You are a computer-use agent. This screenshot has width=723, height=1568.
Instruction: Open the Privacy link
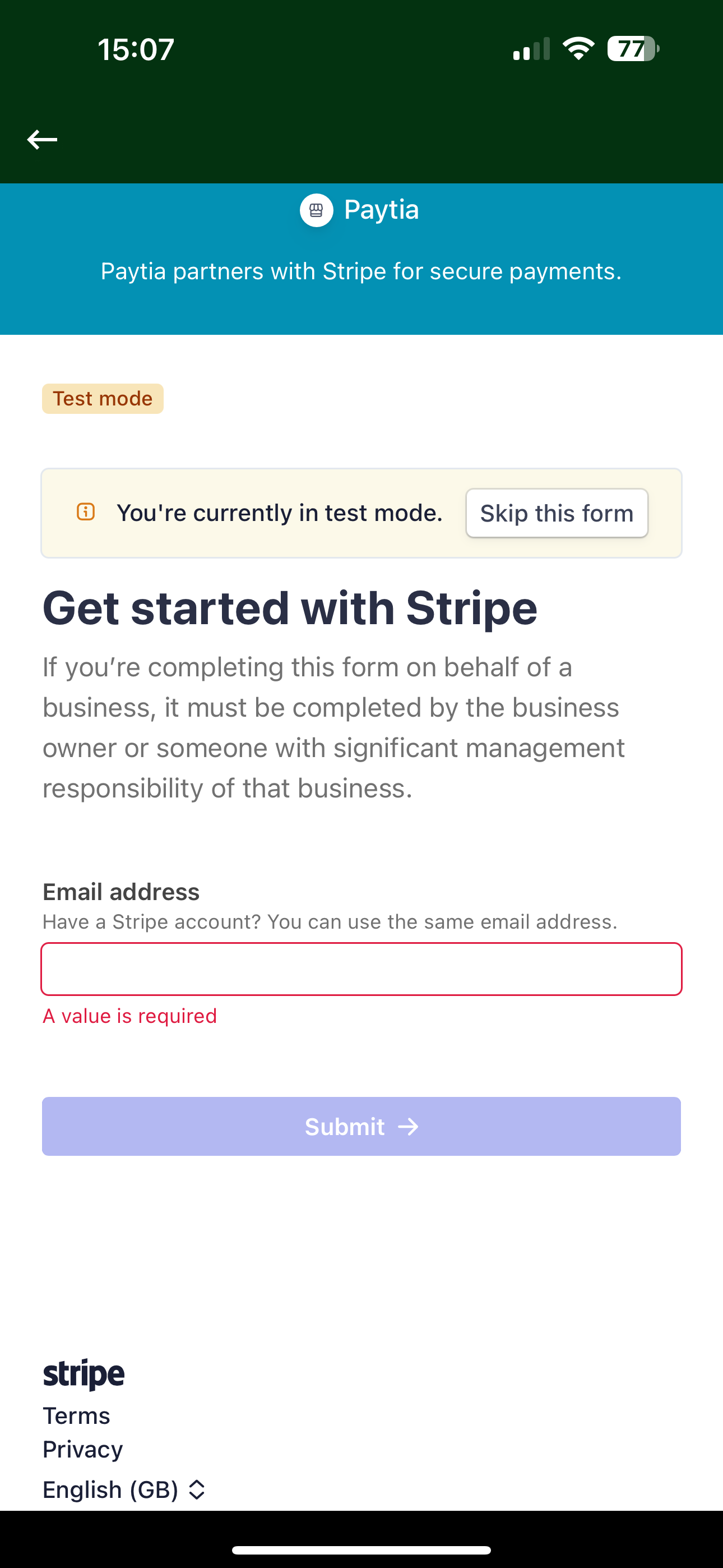[83, 1449]
